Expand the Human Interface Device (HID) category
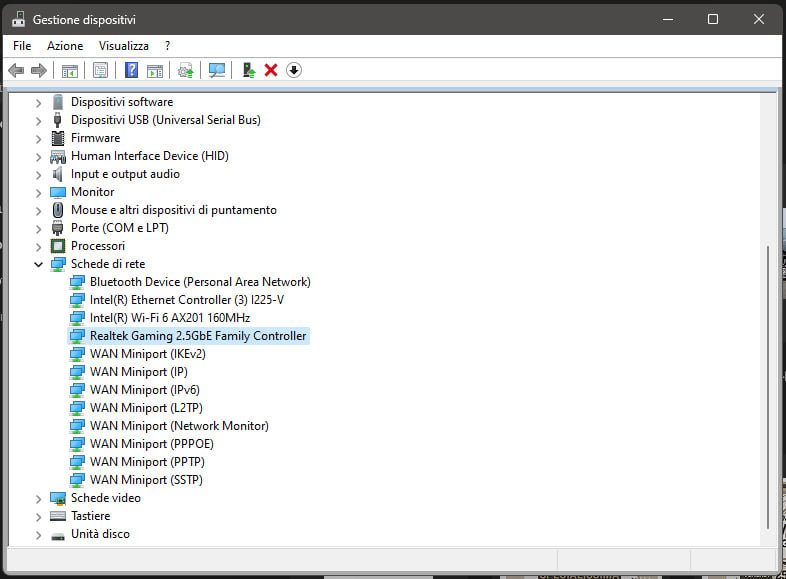The width and height of the screenshot is (786, 579). 39,157
